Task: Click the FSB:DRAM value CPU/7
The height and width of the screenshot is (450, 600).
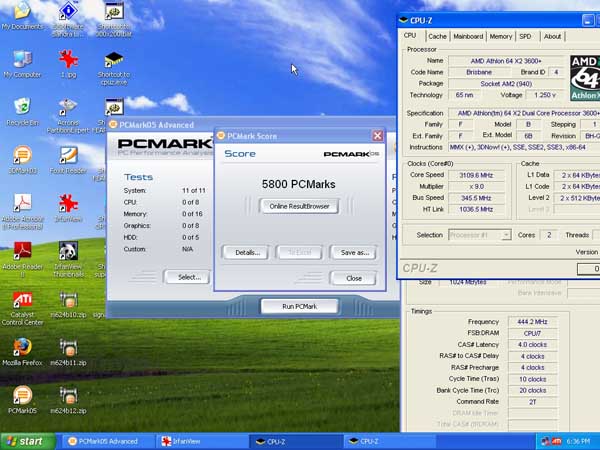Action: point(532,333)
